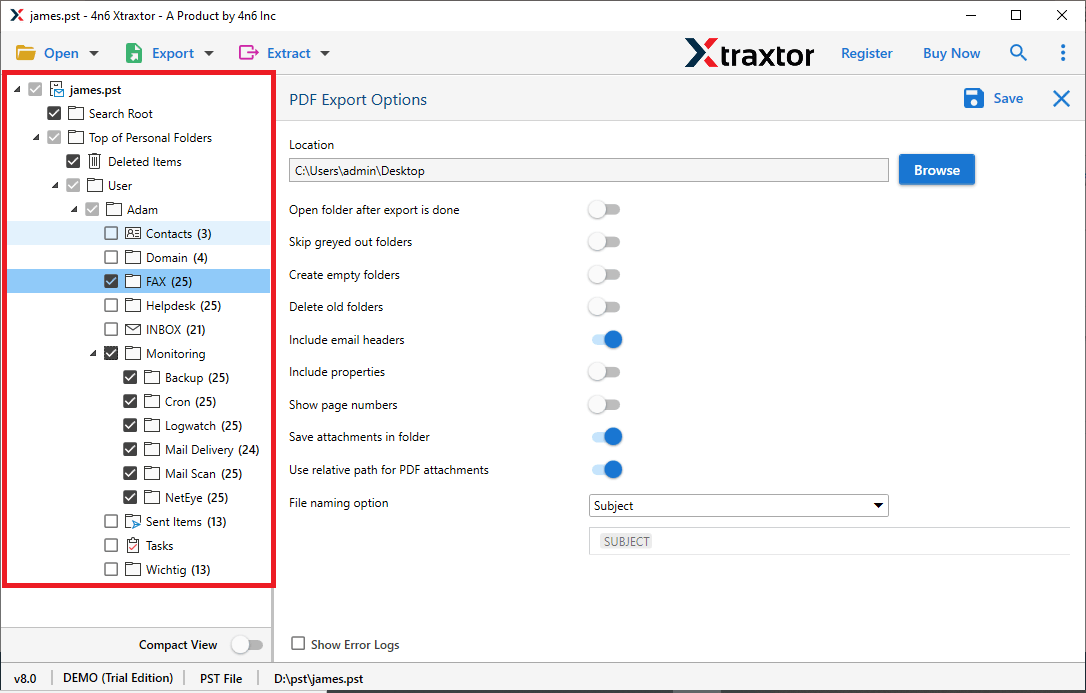Select the Sent Items folder icon
The width and height of the screenshot is (1086, 693).
click(133, 522)
